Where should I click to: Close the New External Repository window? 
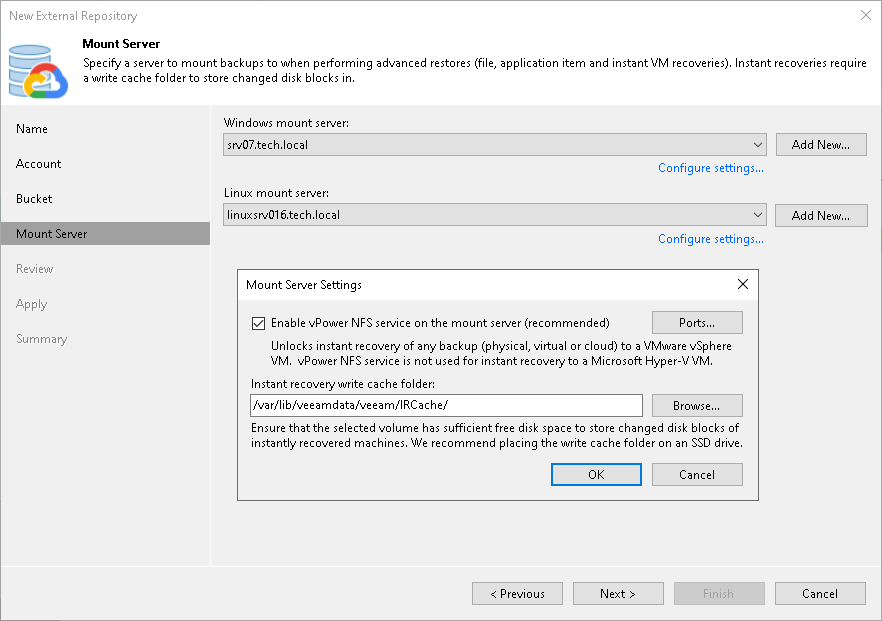866,15
